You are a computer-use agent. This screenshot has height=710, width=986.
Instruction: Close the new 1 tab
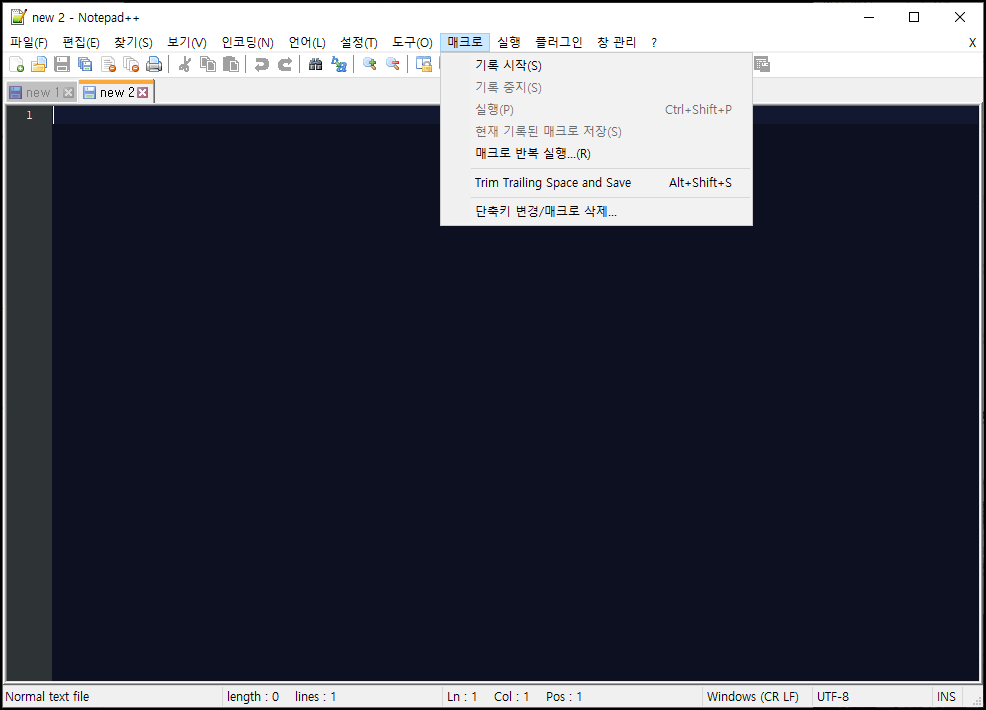69,93
